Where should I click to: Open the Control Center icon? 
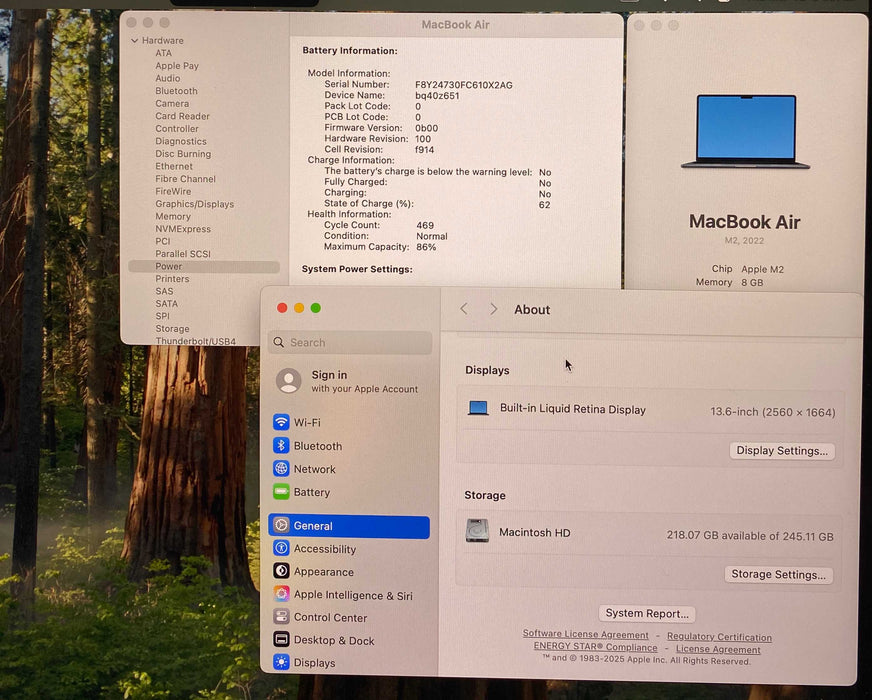click(281, 617)
